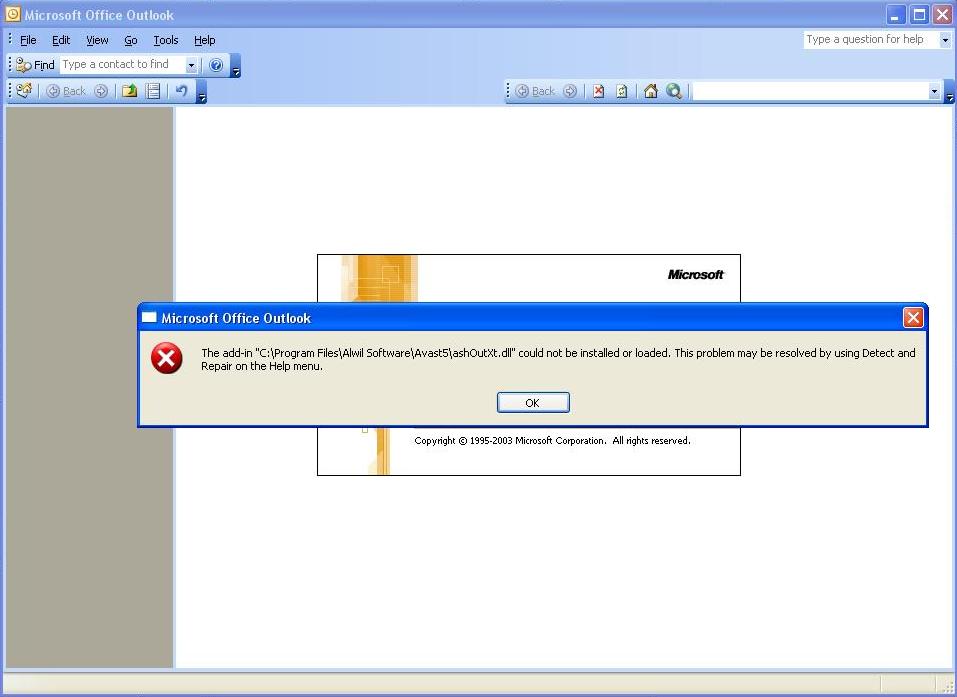Click the add-in error message text
Image resolution: width=957 pixels, height=697 pixels.
coord(558,359)
